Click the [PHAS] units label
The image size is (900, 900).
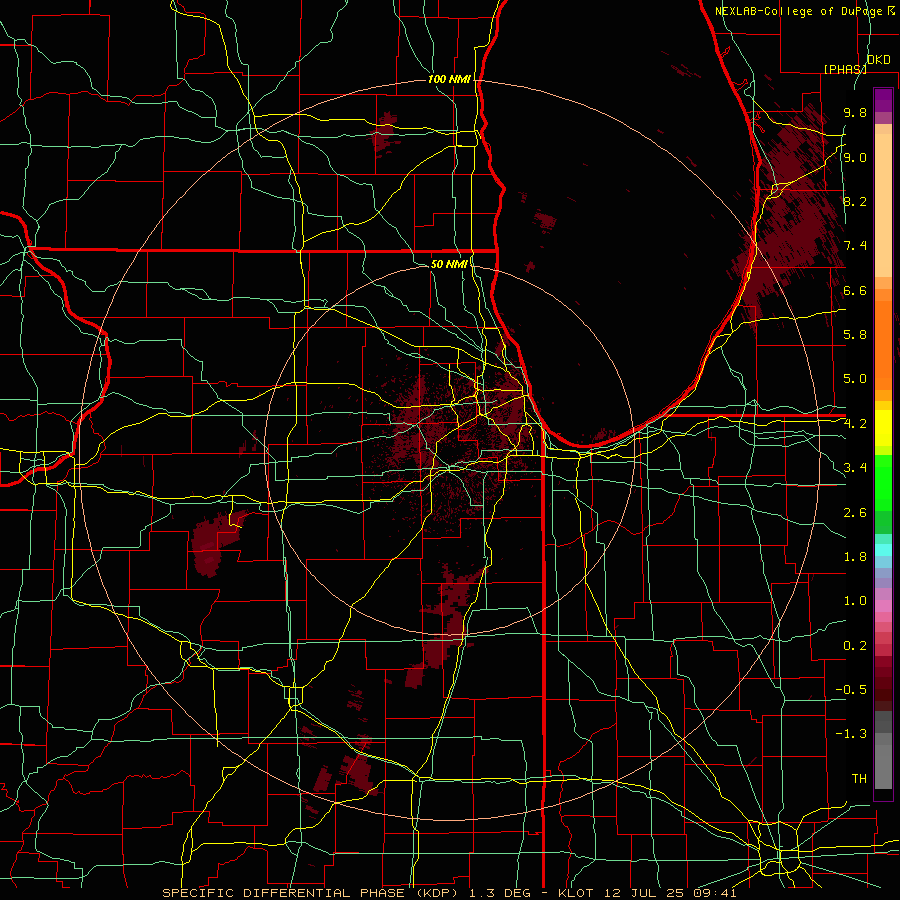point(845,69)
